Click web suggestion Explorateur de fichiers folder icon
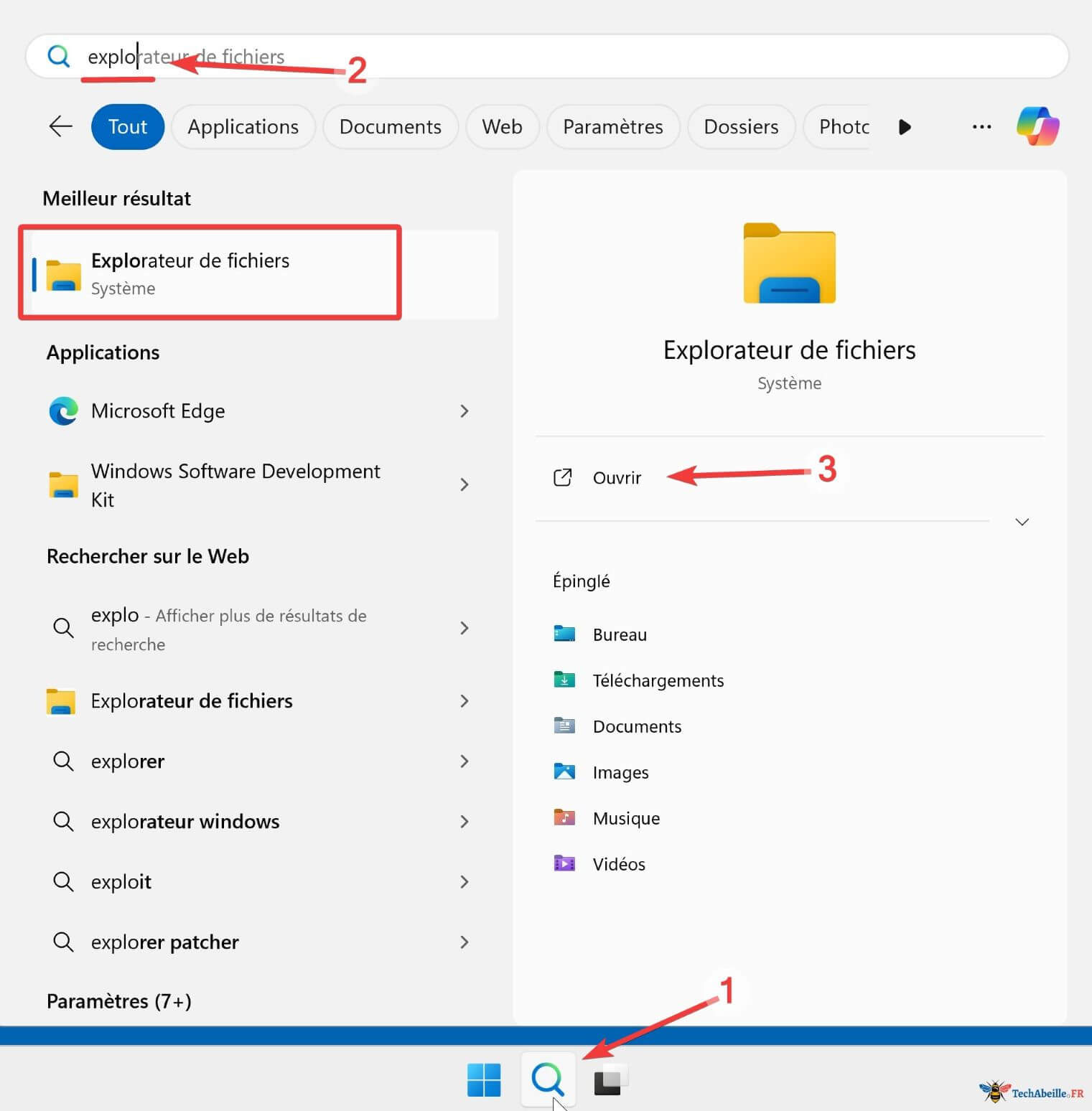1092x1111 pixels. [61, 701]
